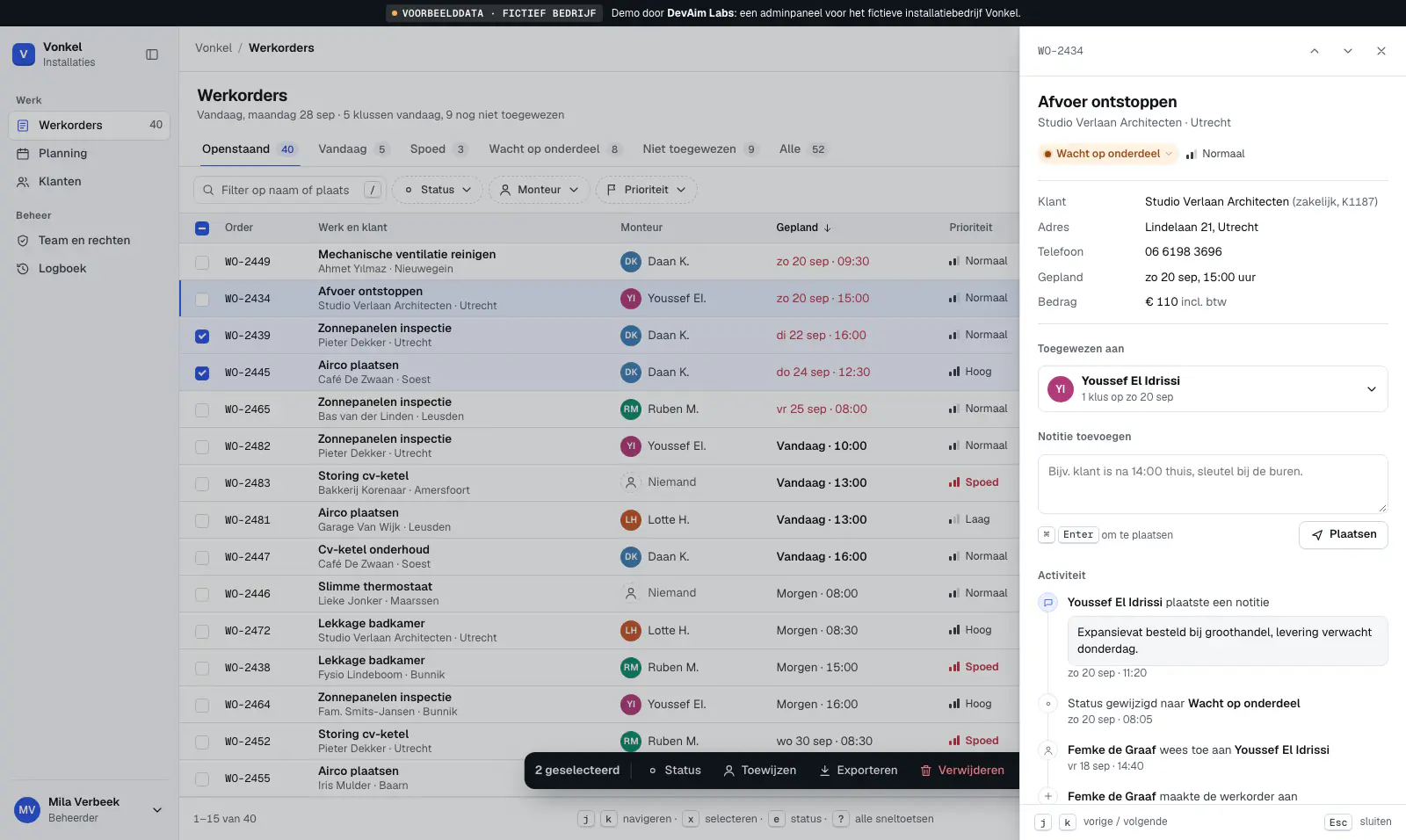
Task: Collapse the sidebar with the panel icon
Action: (152, 54)
